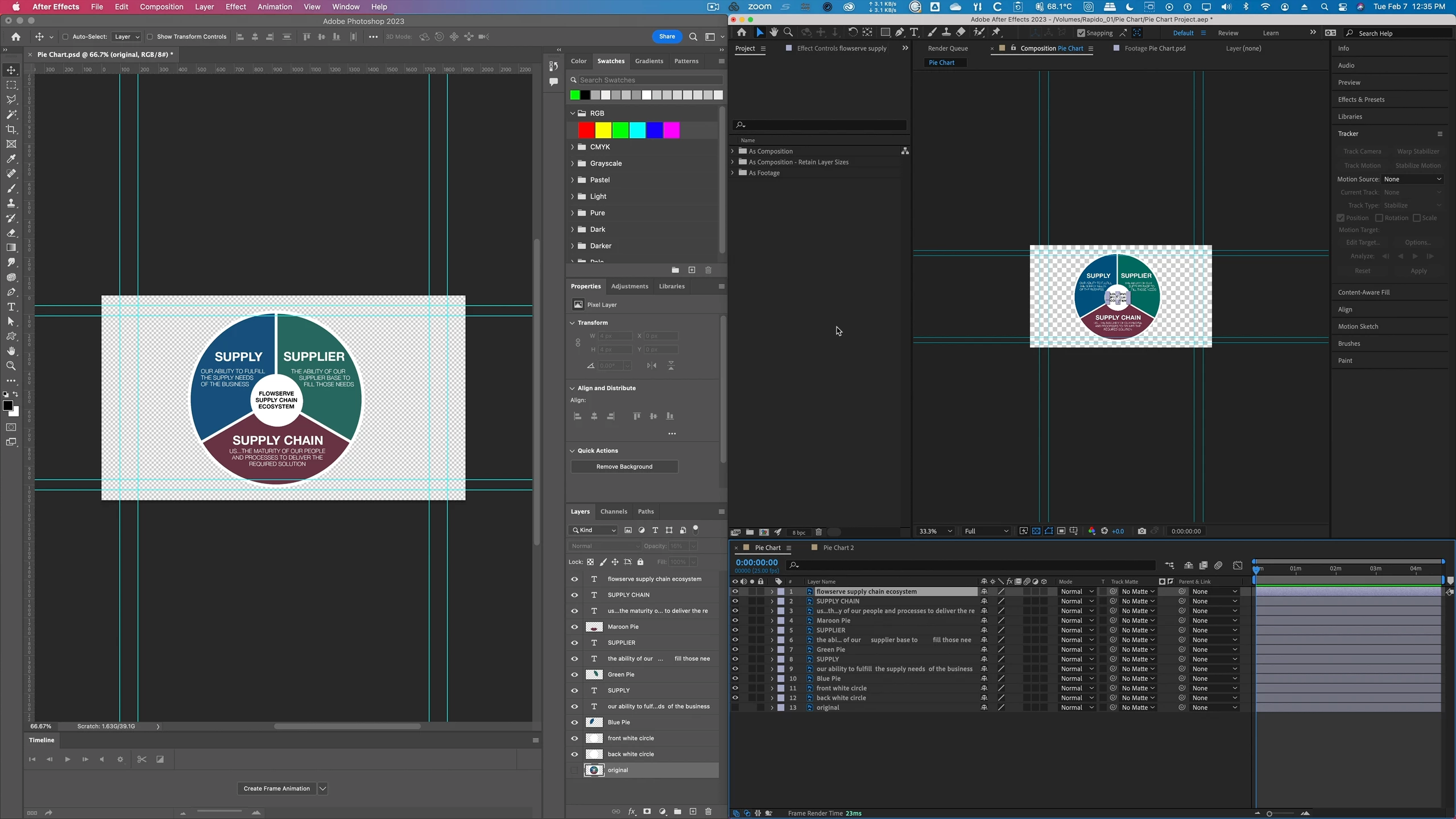This screenshot has height=819, width=1456.
Task: Hide the Maroon Pie layer in Photoshop
Action: coord(574,627)
